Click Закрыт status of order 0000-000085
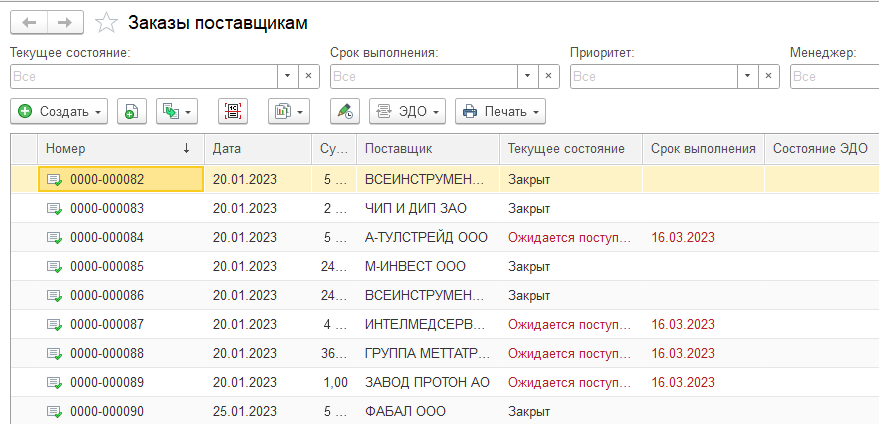The height and width of the screenshot is (424, 879). pos(529,266)
